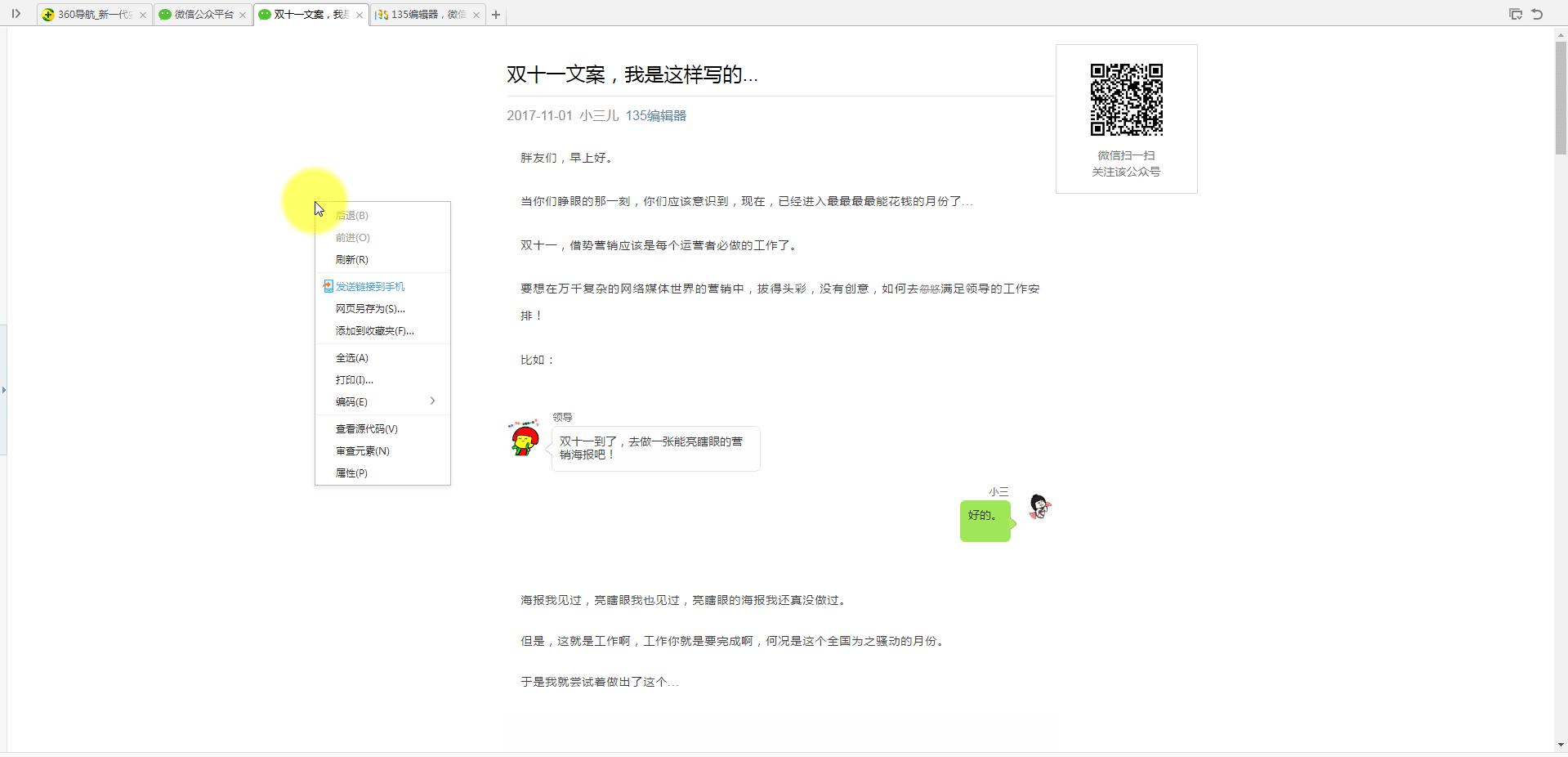Close the 微信公众平台 tab

243,15
